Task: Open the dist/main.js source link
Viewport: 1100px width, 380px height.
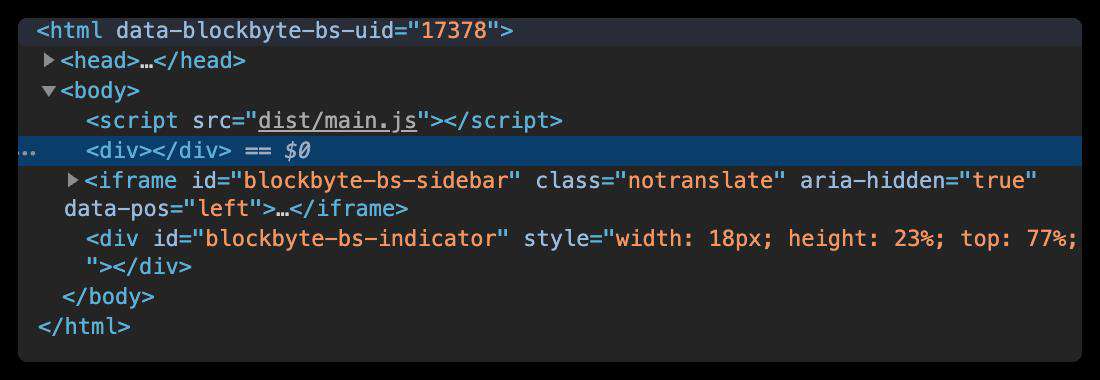Action: 338,121
